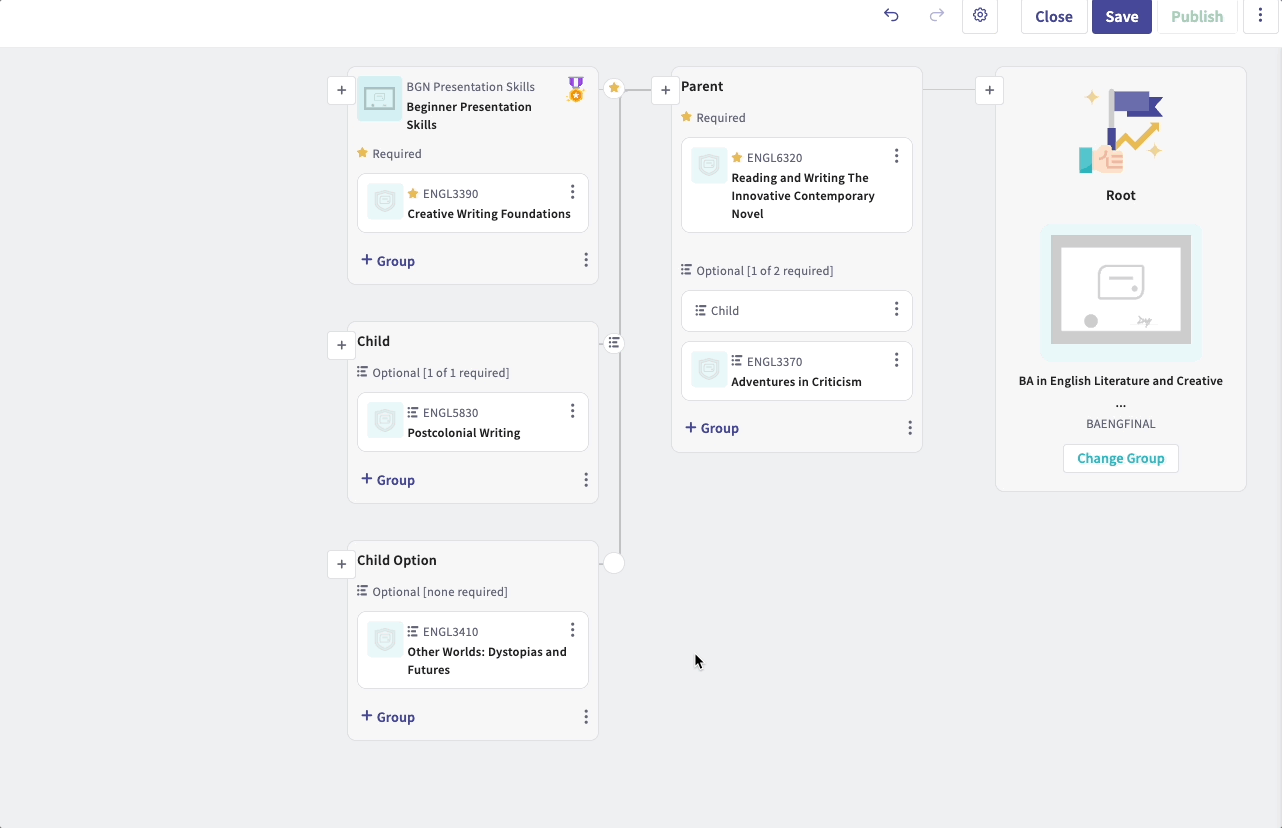Toggle the Required star in the Parent card
This screenshot has width=1282, height=828.
[x=686, y=117]
